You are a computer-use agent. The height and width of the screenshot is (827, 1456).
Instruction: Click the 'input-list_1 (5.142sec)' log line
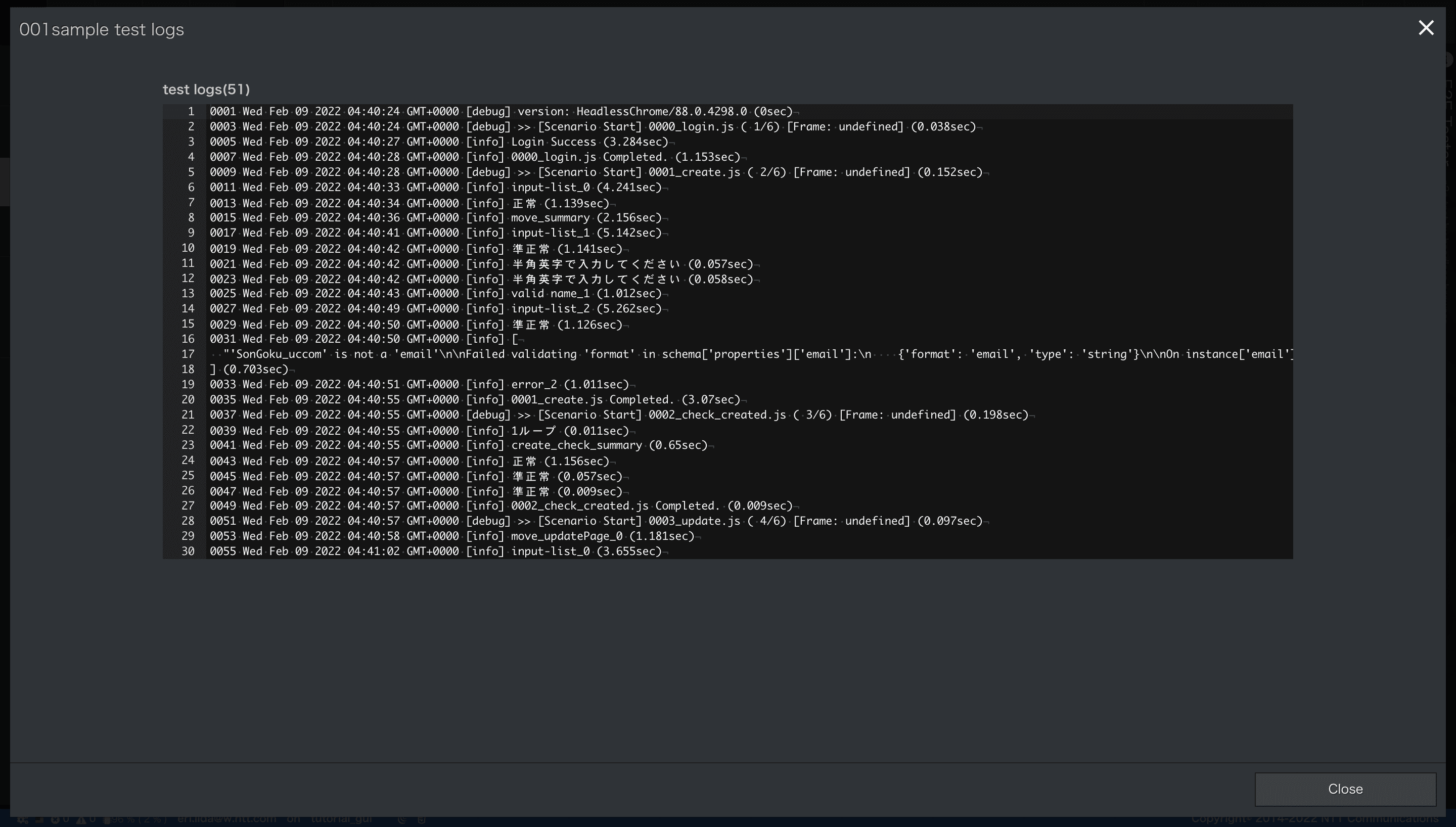pyautogui.click(x=439, y=233)
